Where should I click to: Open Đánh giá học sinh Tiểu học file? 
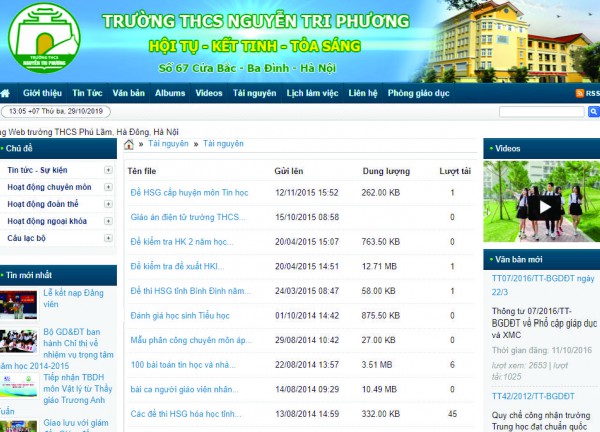[x=180, y=316]
